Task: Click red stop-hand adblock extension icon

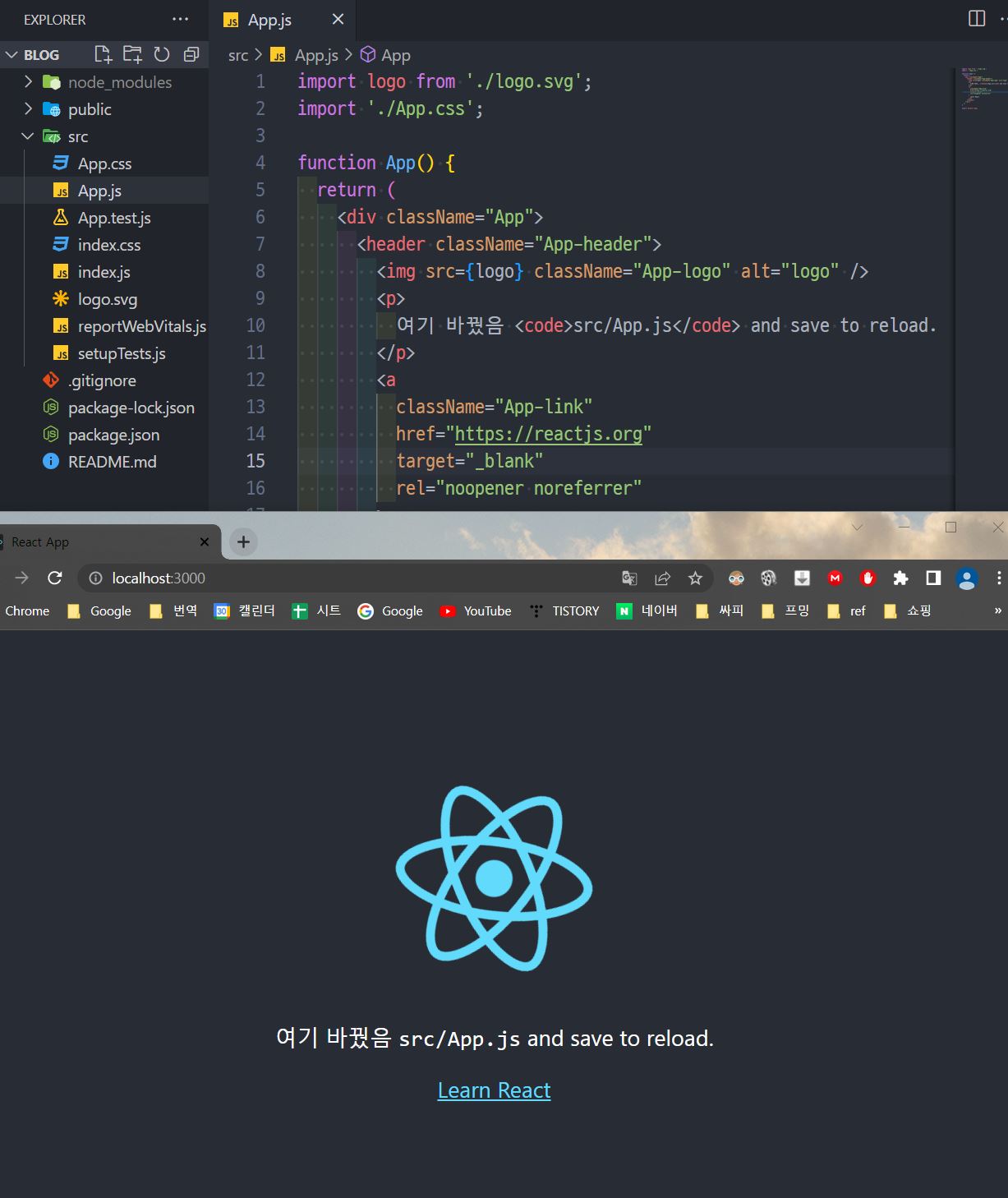Action: 868,578
